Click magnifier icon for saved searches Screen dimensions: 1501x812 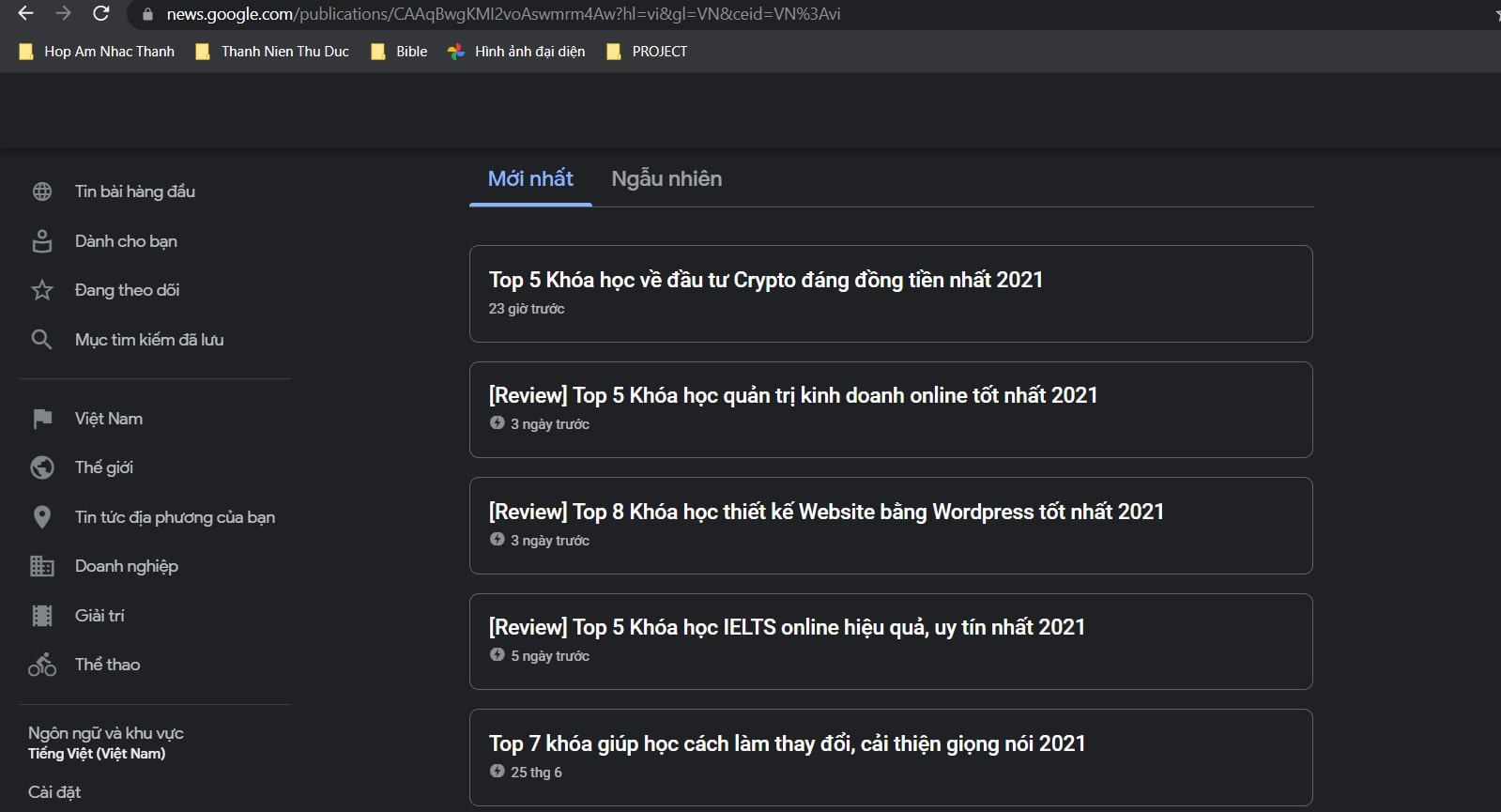(x=41, y=340)
